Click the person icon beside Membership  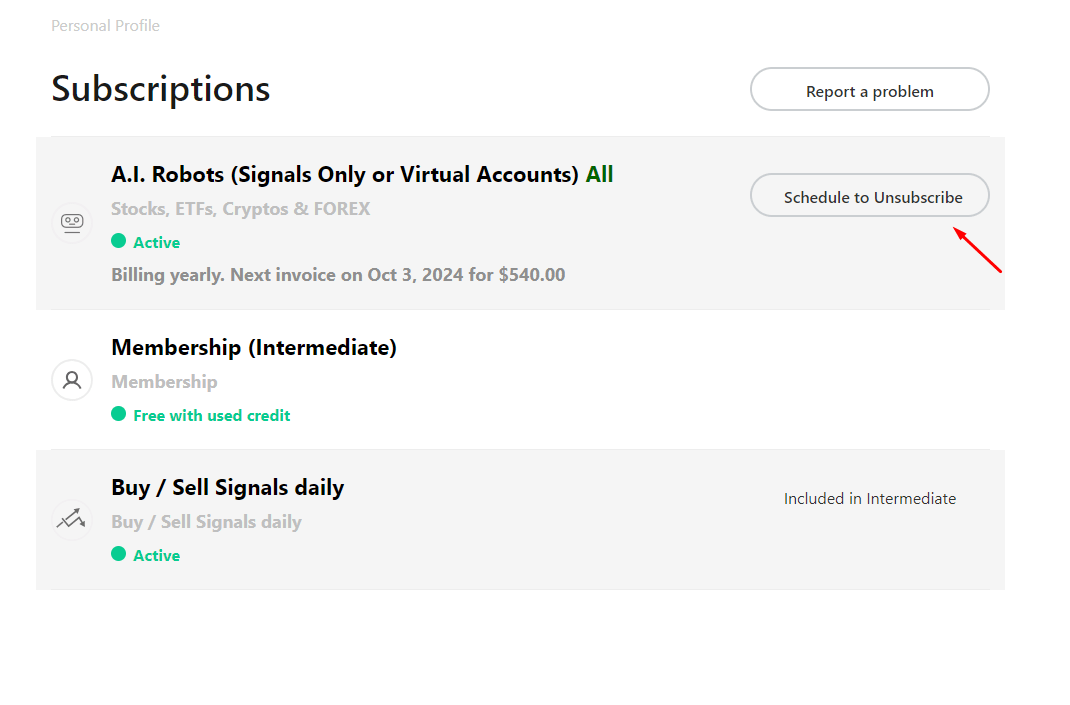(x=72, y=380)
